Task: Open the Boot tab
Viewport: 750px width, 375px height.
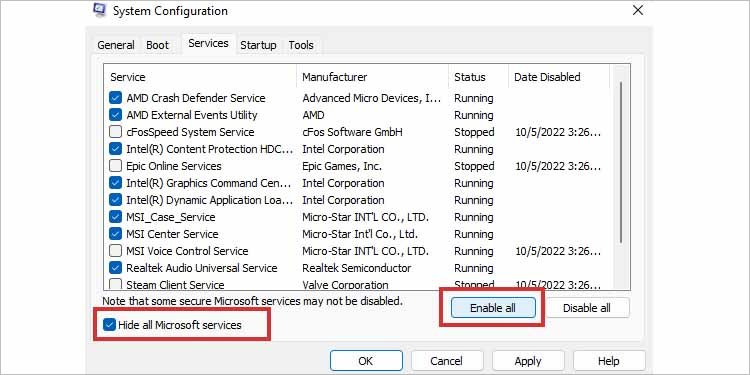Action: click(157, 45)
